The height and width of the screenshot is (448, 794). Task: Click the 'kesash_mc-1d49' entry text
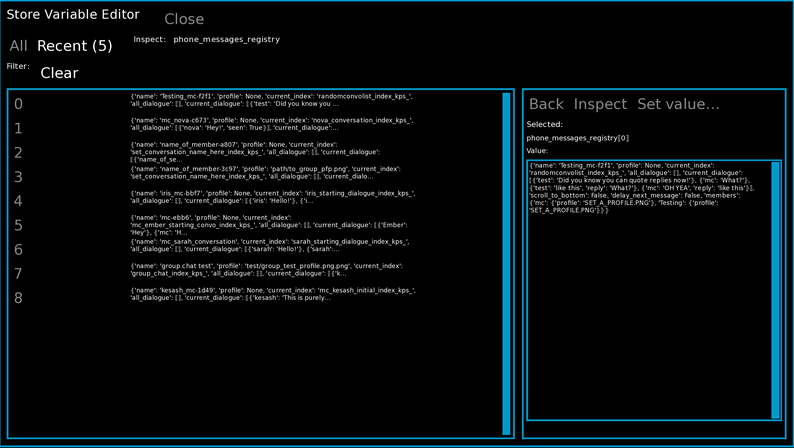[x=273, y=295]
